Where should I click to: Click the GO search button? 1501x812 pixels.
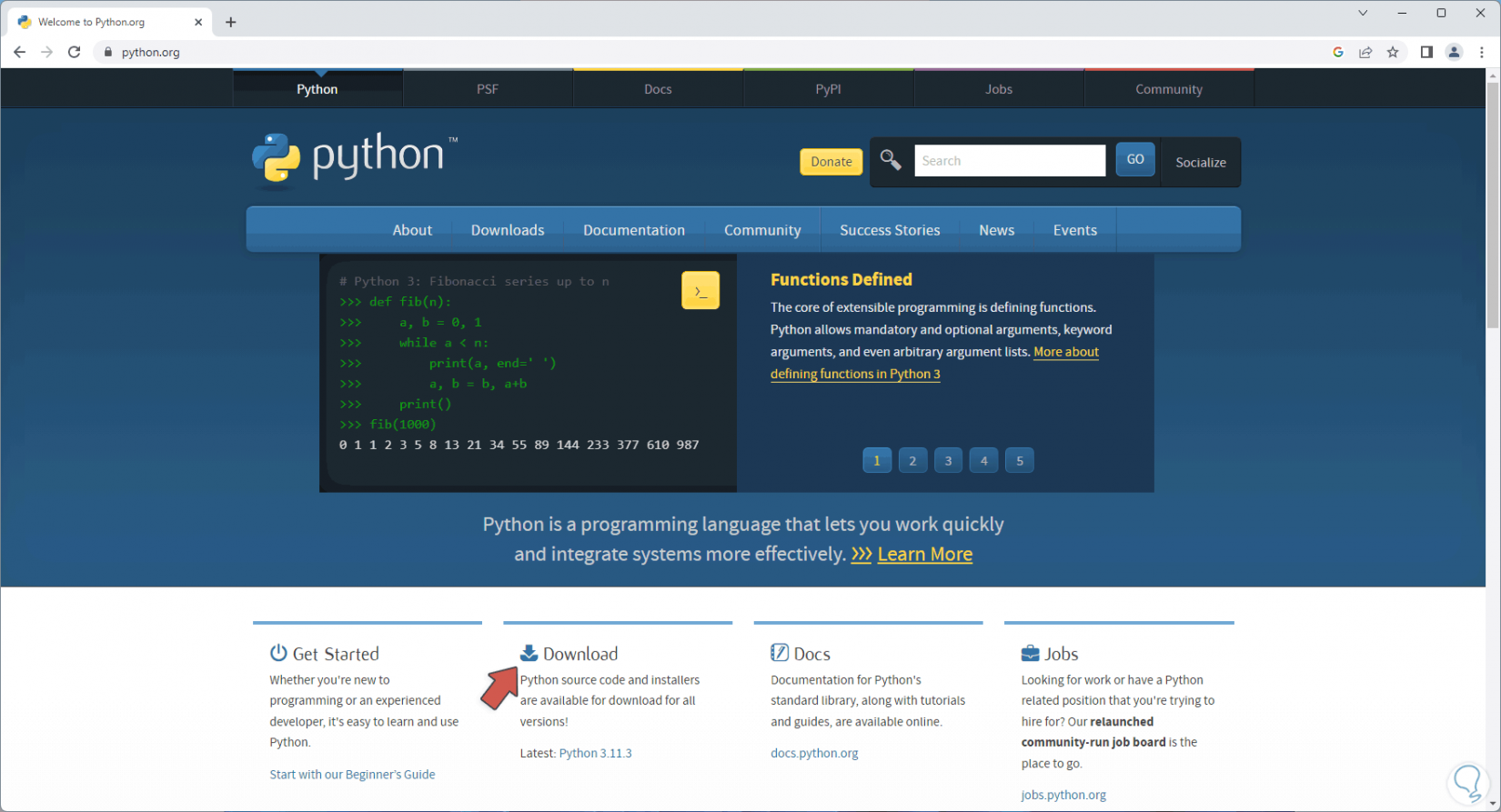tap(1135, 159)
